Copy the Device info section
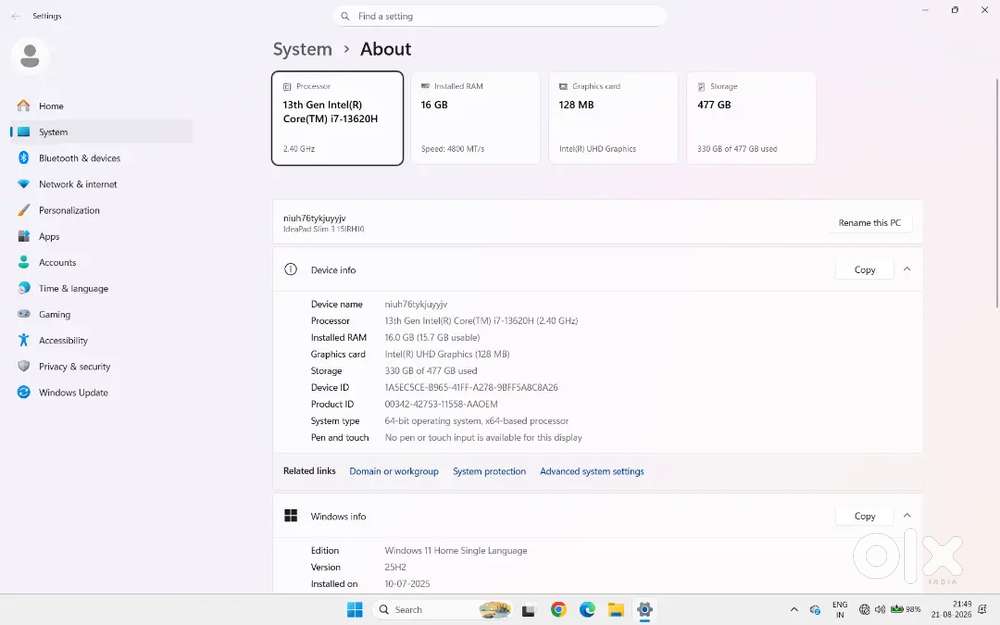1000x625 pixels. click(x=864, y=270)
